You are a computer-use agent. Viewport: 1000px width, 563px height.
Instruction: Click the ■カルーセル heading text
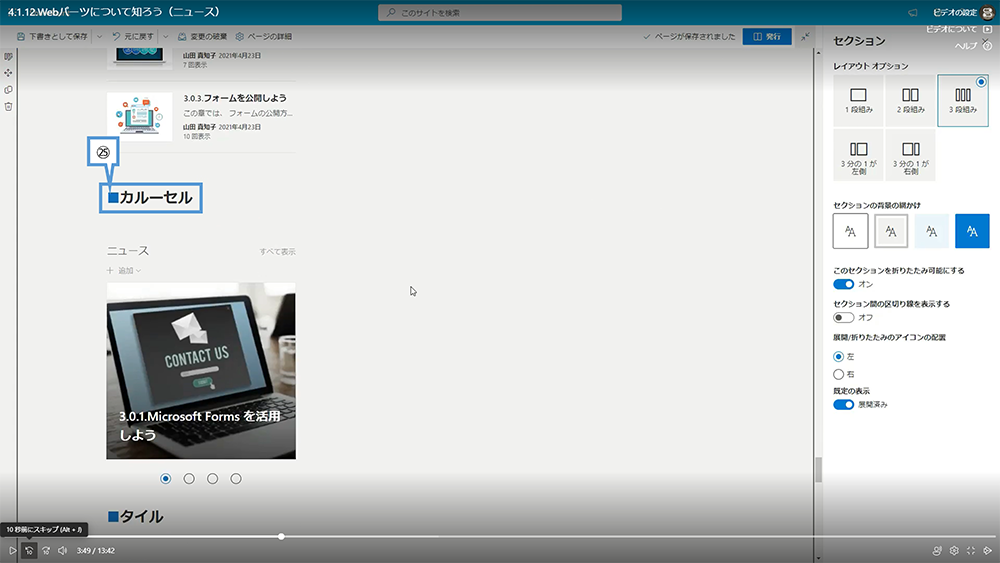151,198
